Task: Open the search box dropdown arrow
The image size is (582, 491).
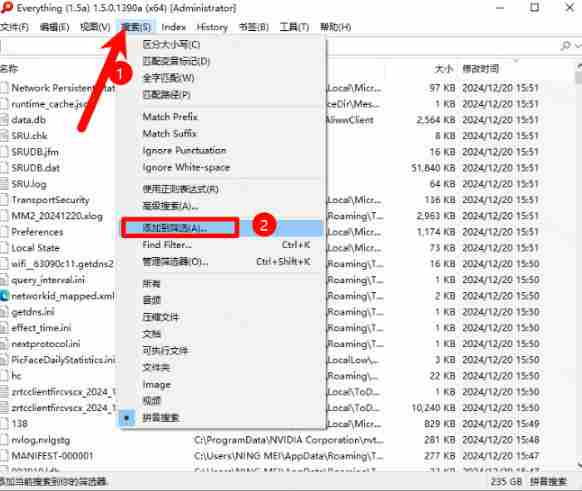Action: pyautogui.click(x=578, y=46)
